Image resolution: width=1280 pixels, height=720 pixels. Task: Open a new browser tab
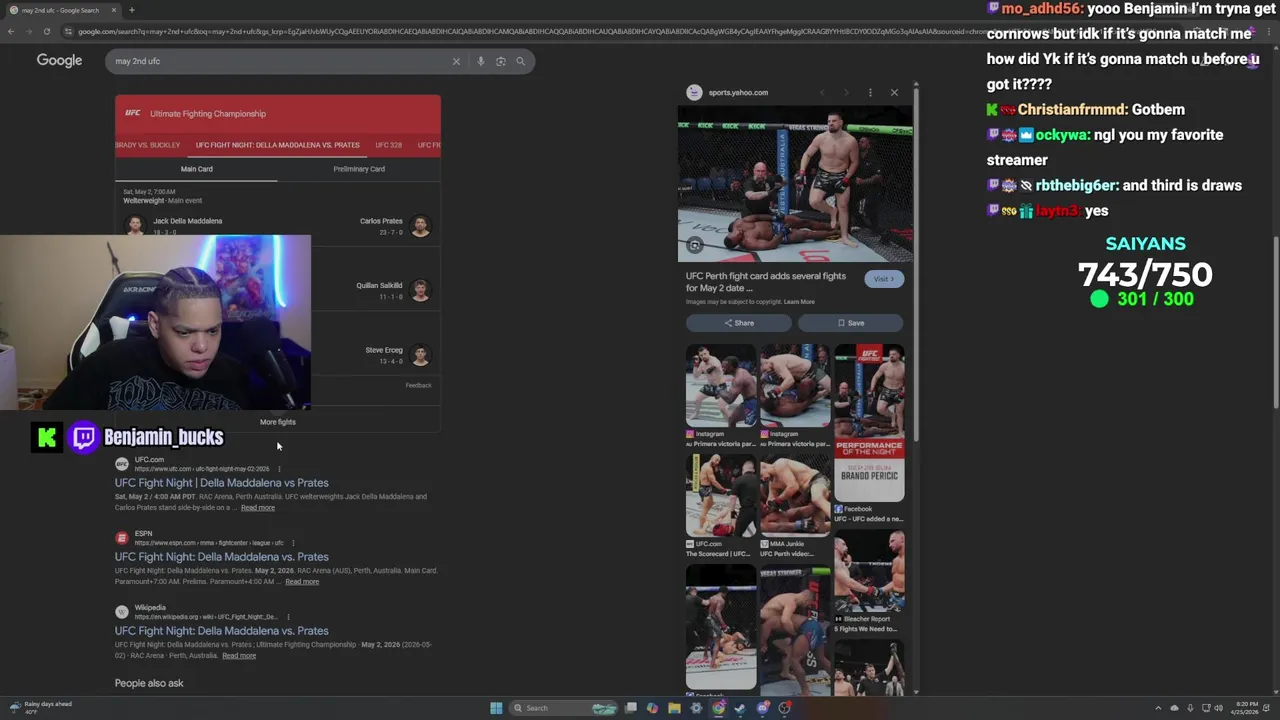pos(131,10)
